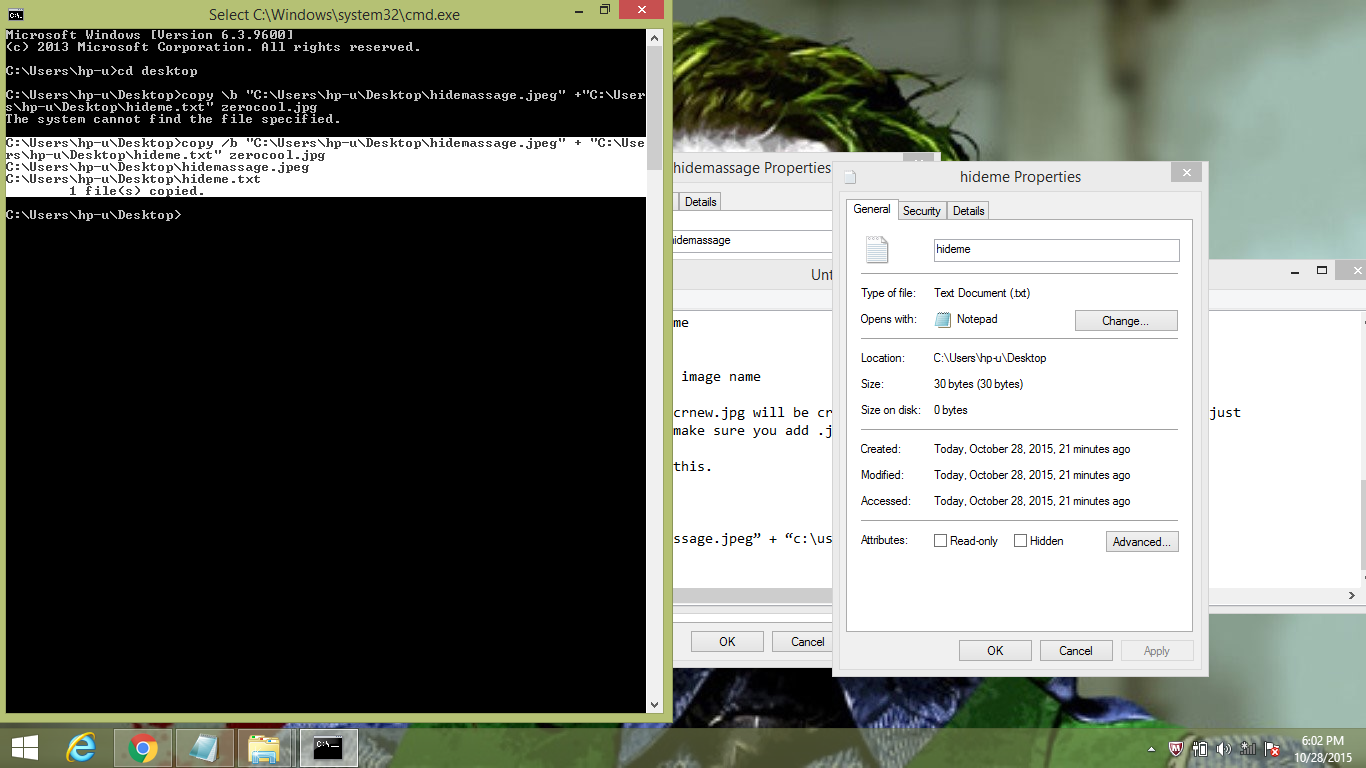Click the "this." text line in Notepad
The width and height of the screenshot is (1366, 768).
pos(693,466)
